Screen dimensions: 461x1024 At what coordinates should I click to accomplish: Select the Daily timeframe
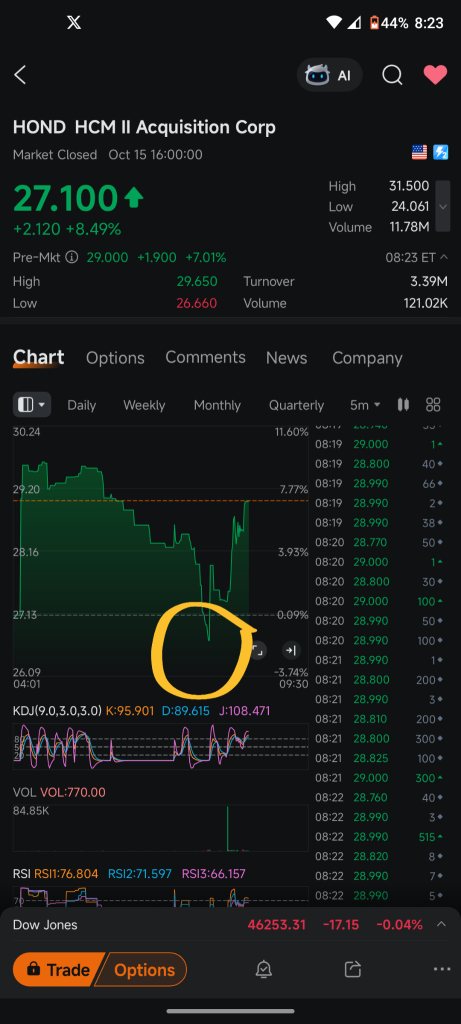82,405
